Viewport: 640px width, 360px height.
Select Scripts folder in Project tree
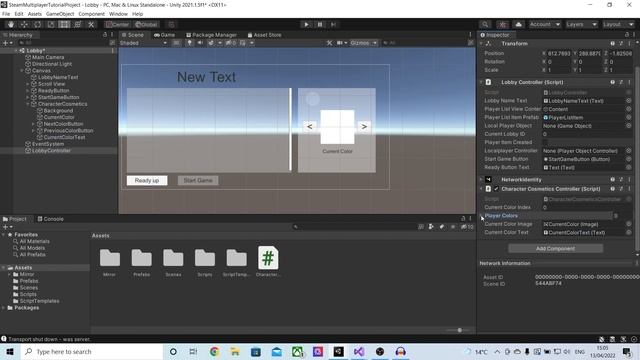28,294
